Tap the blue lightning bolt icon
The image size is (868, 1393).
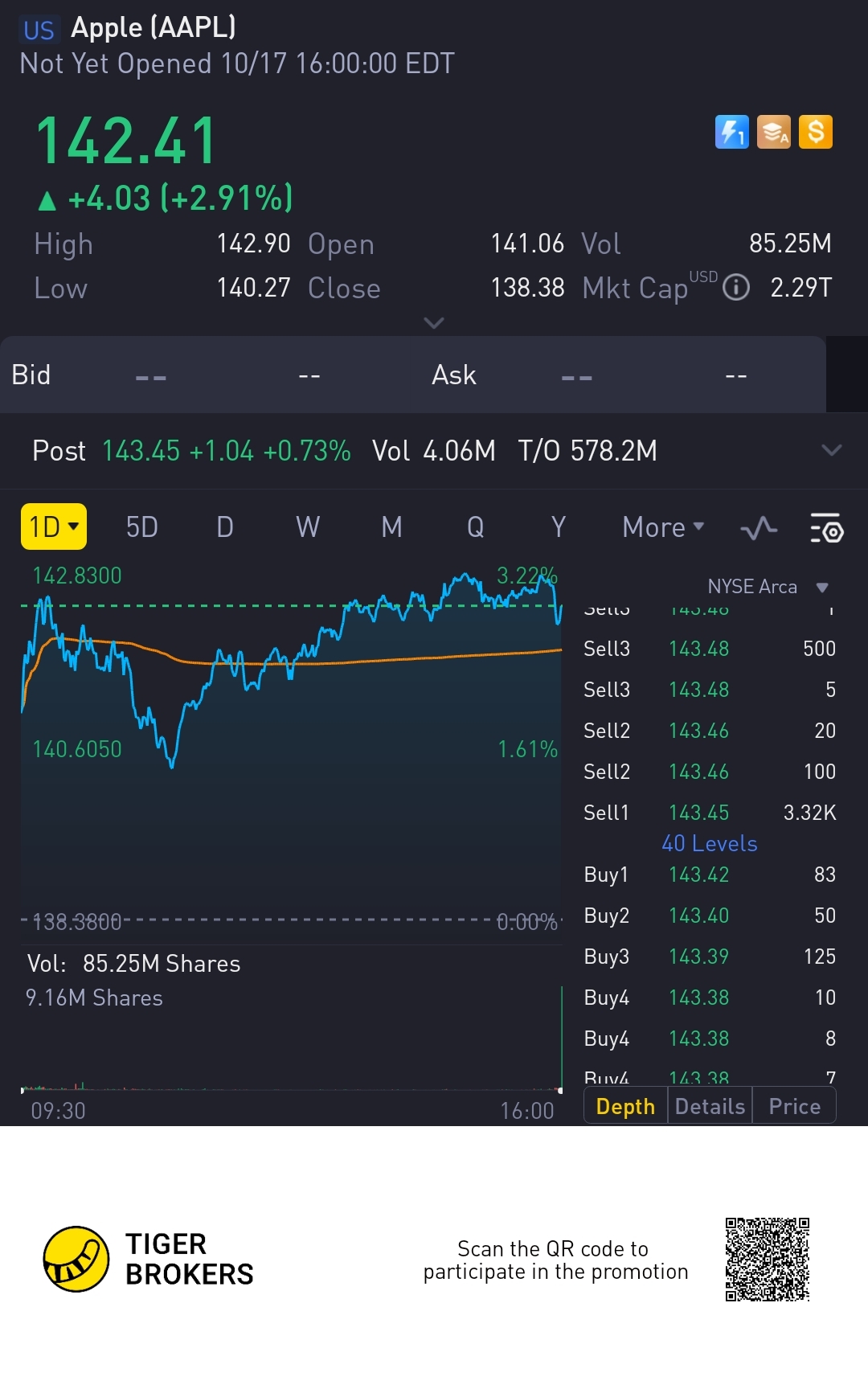point(731,133)
